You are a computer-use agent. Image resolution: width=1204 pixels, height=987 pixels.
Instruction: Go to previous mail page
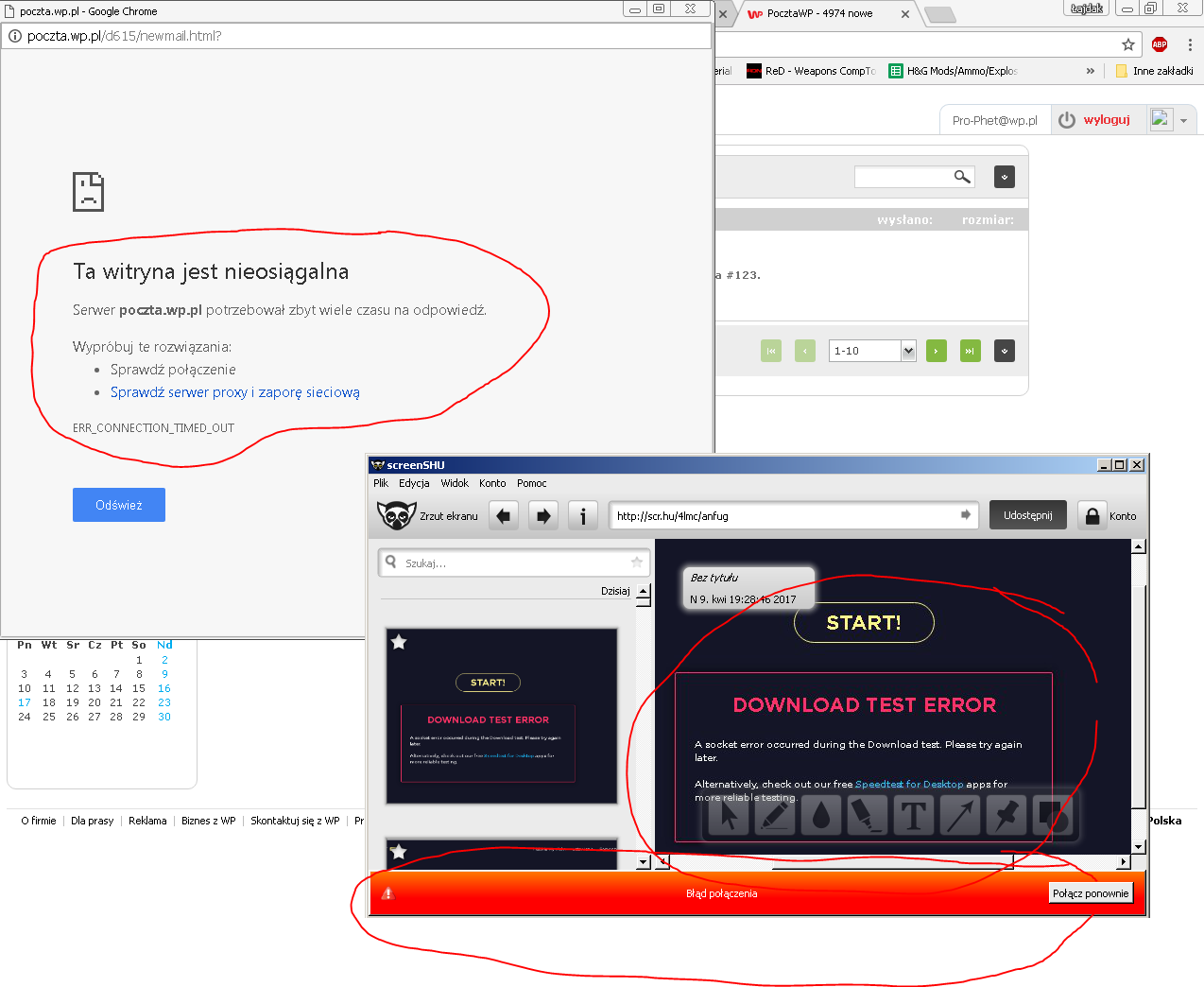point(805,351)
